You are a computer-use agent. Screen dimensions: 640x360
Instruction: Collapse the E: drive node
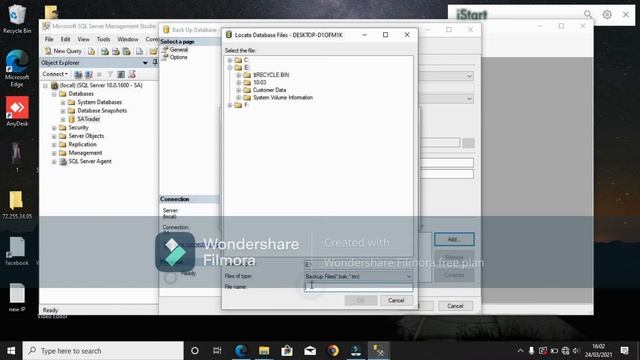point(230,68)
